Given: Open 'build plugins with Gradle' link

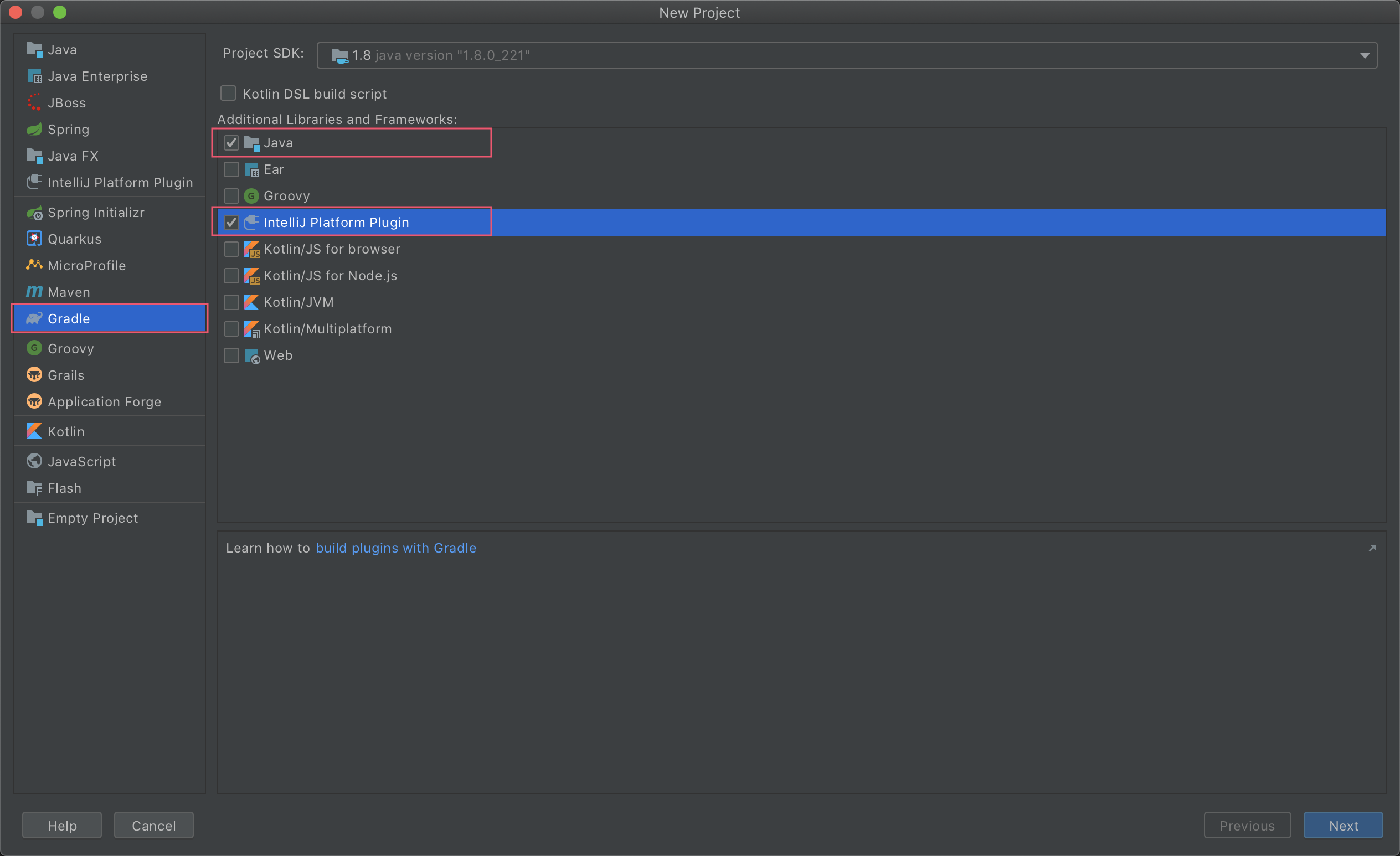Looking at the screenshot, I should click(395, 548).
